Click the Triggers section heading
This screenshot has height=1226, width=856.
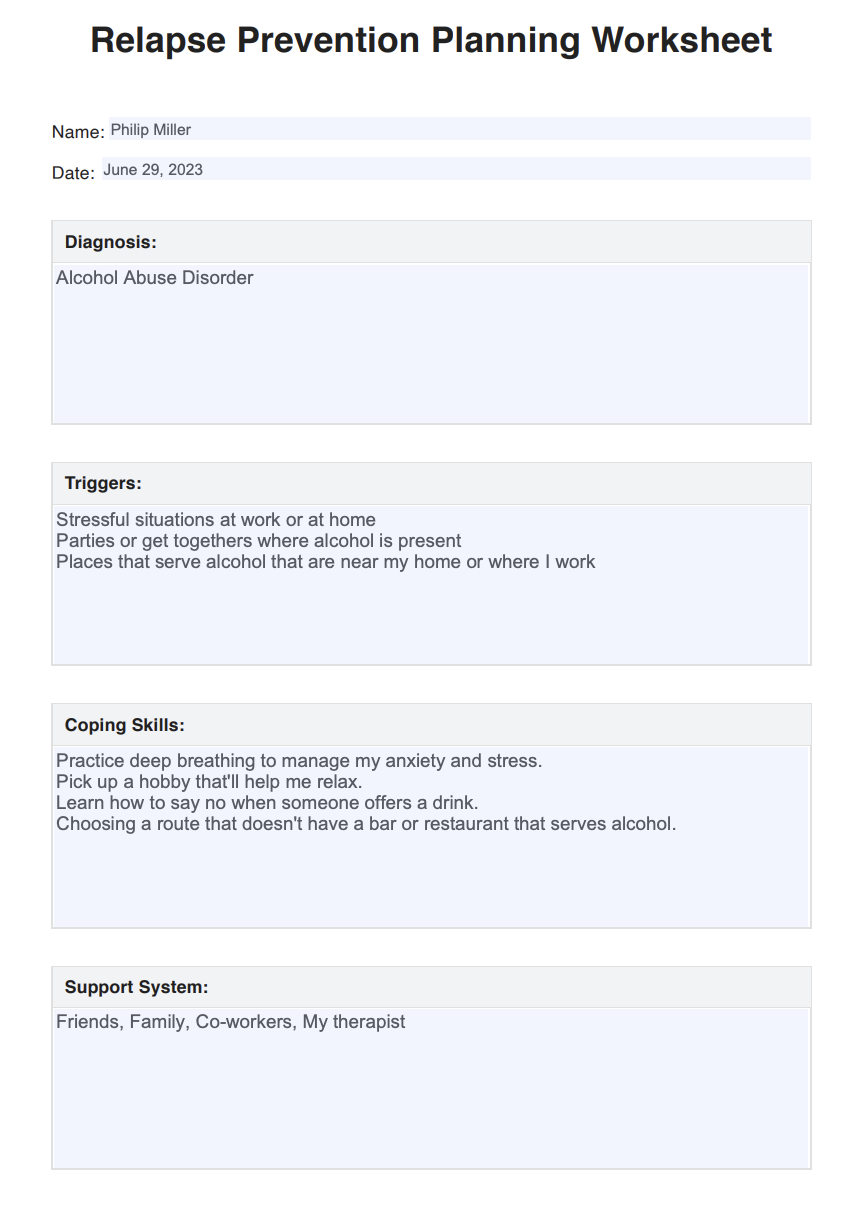click(103, 483)
